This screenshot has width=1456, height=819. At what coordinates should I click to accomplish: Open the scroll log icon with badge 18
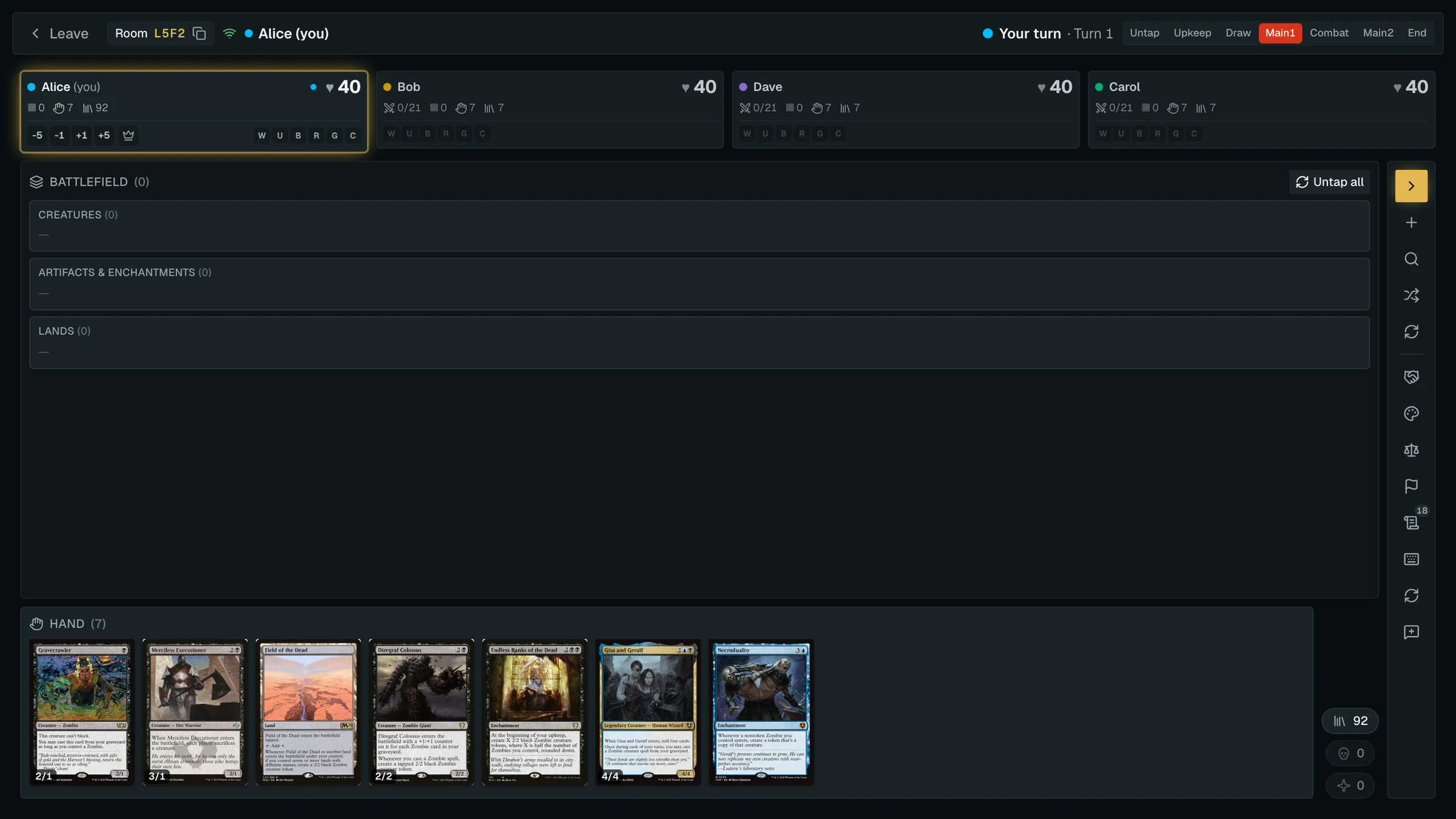[x=1410, y=523]
